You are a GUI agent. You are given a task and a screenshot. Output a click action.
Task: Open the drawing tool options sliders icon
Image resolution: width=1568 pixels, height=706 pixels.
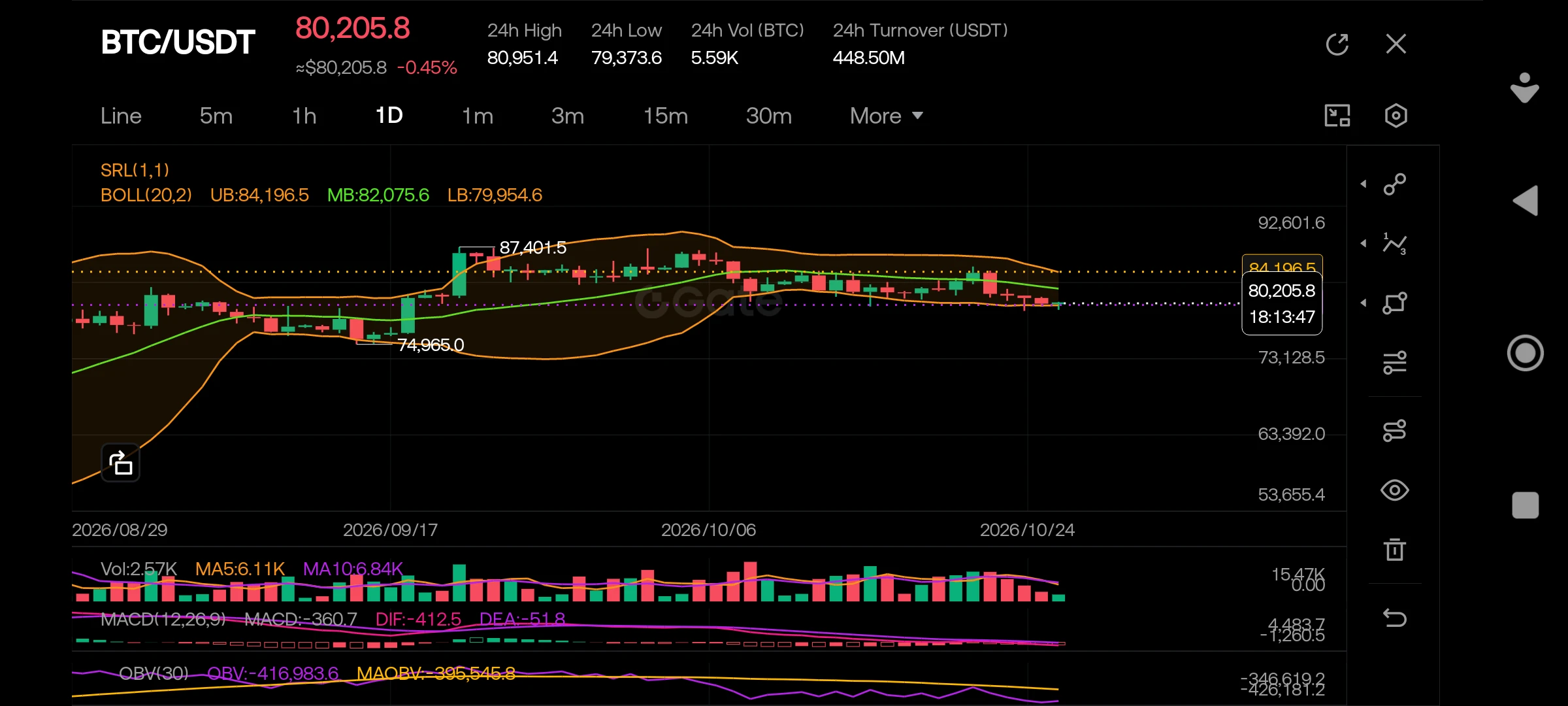[1394, 362]
